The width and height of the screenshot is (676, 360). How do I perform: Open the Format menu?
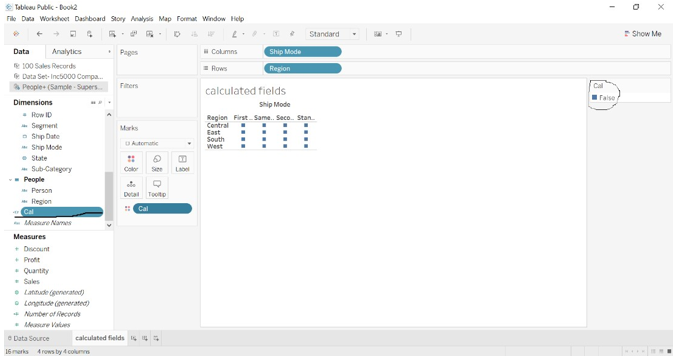(187, 19)
